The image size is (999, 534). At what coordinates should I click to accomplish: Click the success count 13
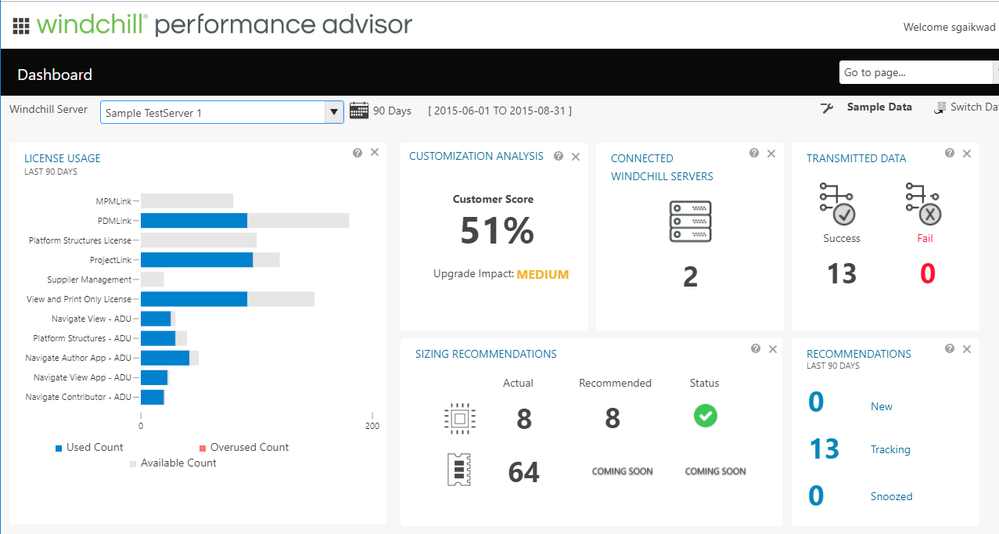click(842, 274)
